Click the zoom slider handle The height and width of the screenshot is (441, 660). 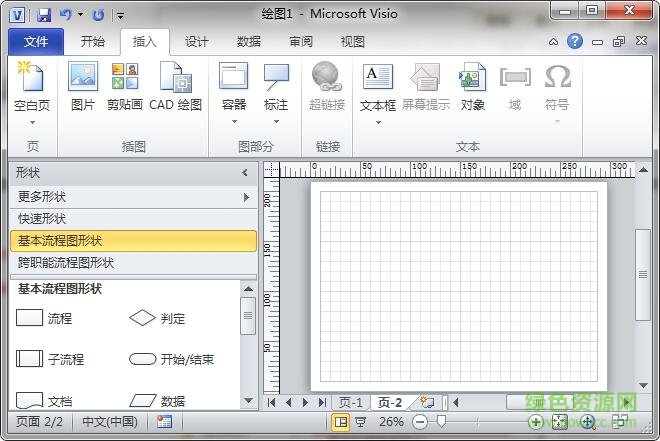click(x=441, y=421)
